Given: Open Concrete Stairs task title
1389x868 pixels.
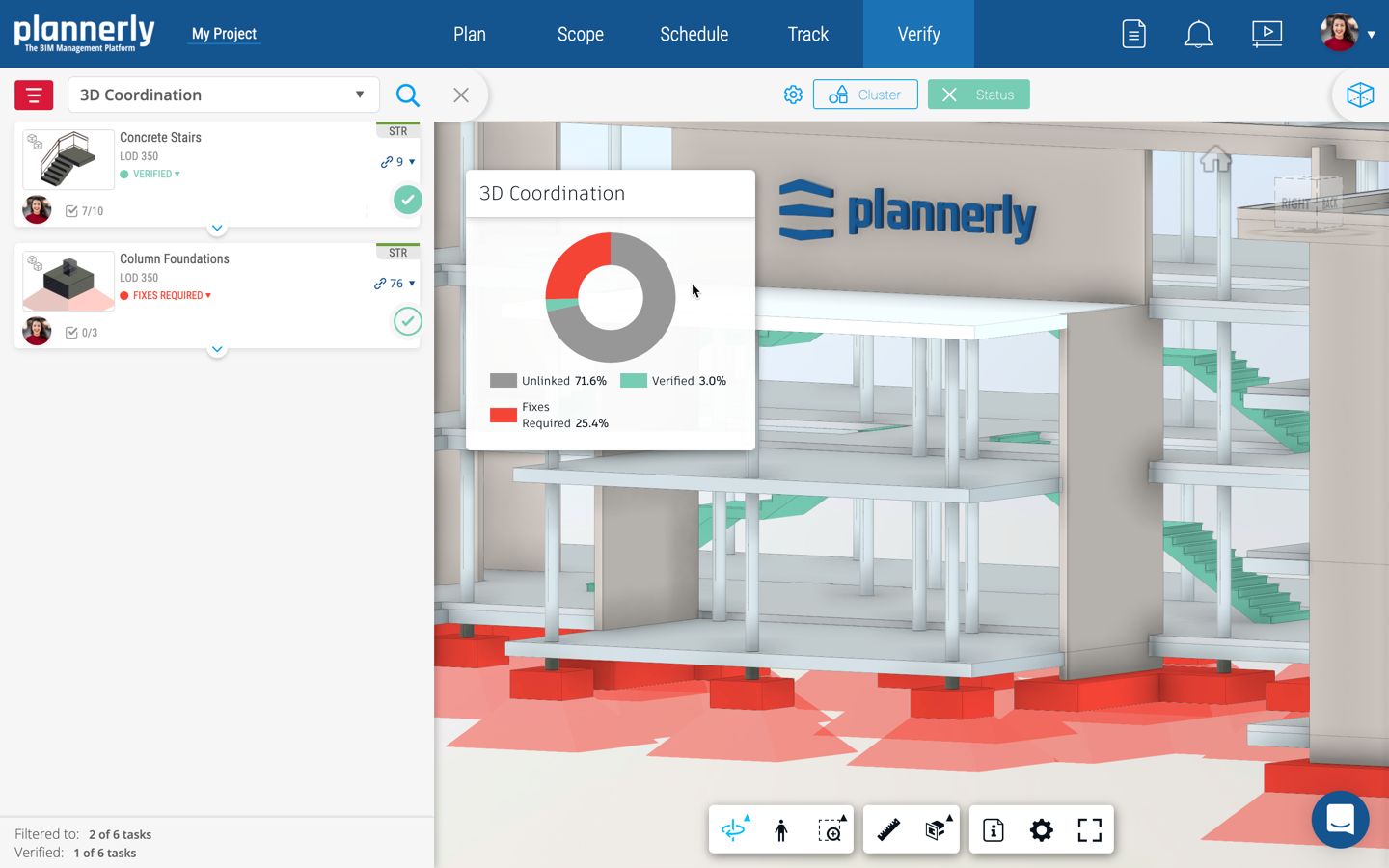Looking at the screenshot, I should [160, 138].
